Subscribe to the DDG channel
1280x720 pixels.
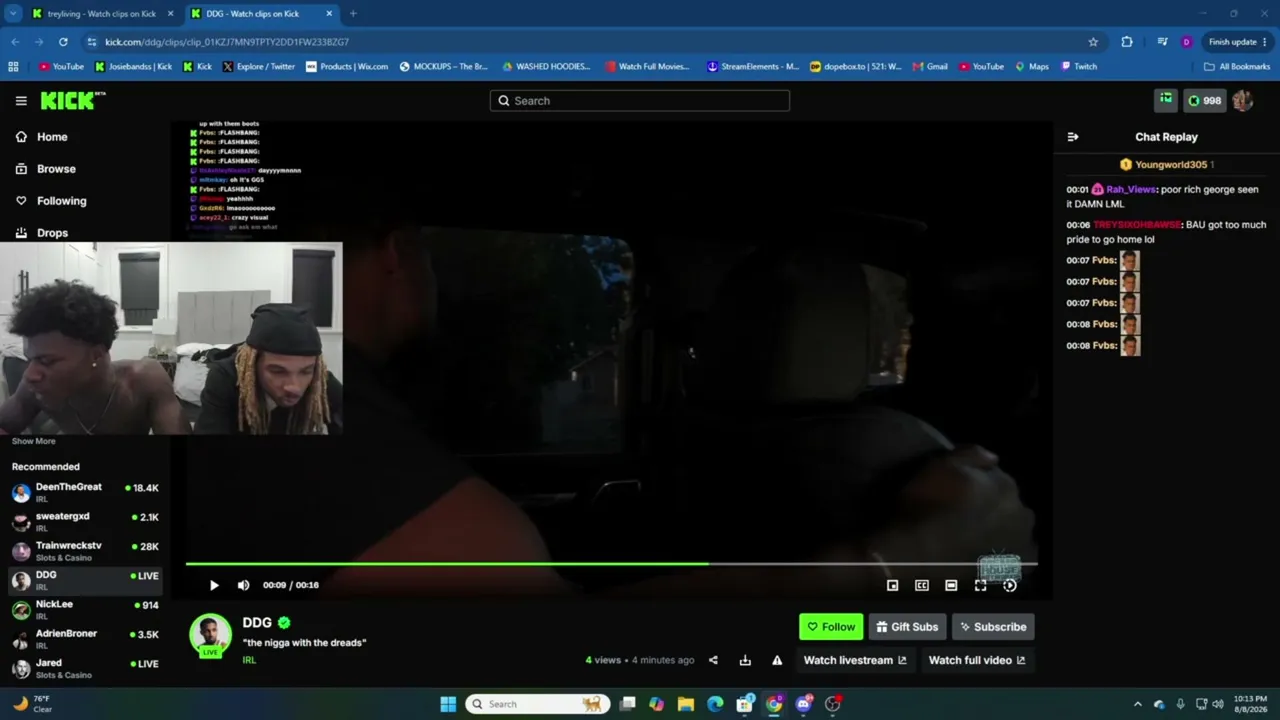(993, 627)
